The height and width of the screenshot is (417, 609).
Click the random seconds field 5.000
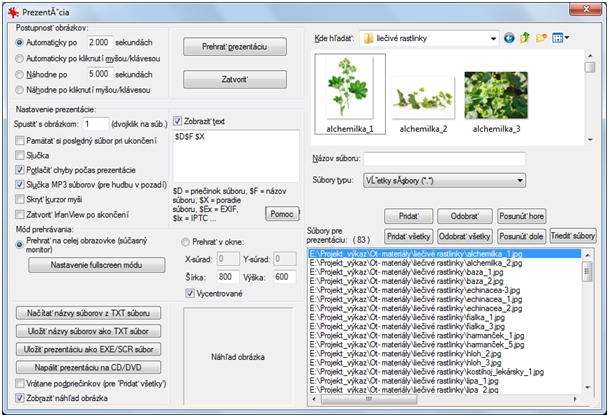(x=100, y=74)
